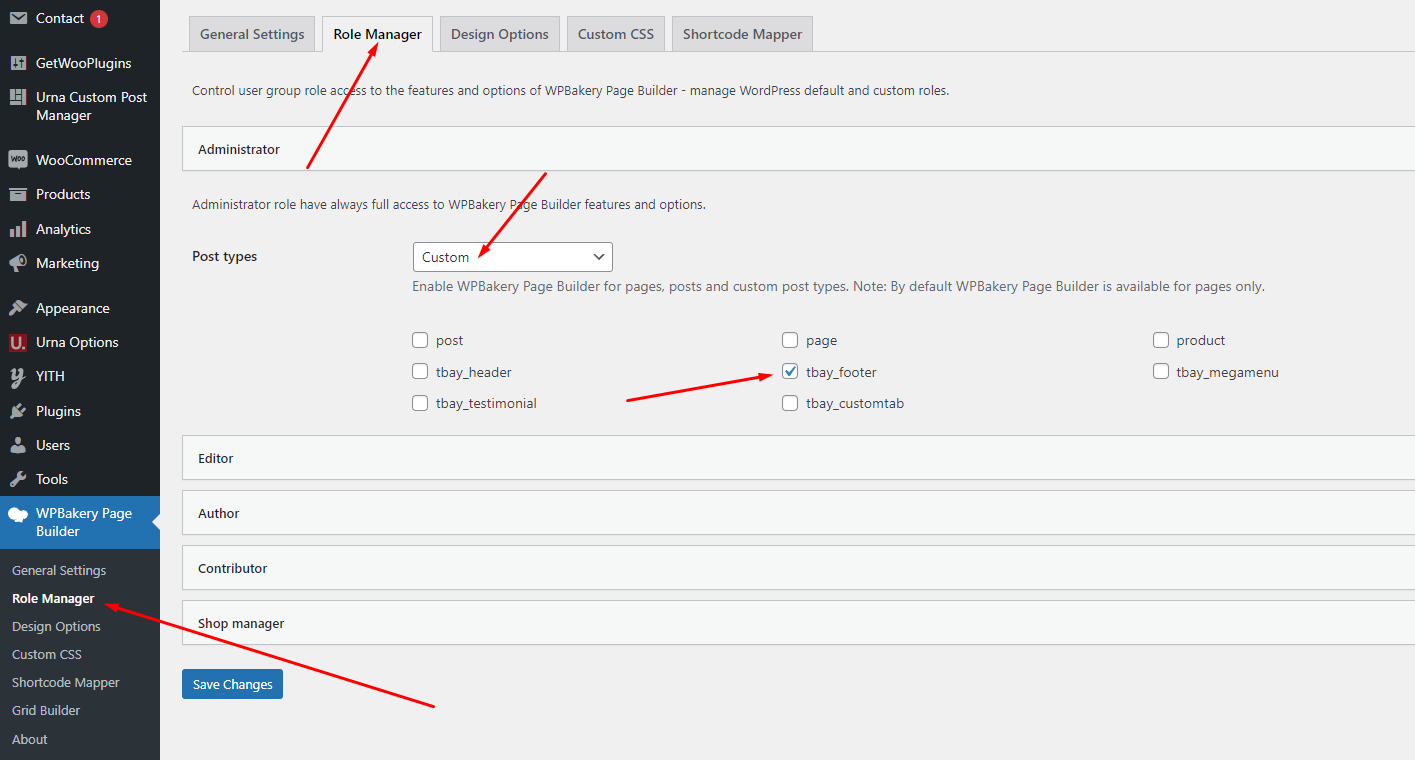Click the Users person icon
The width and height of the screenshot is (1415, 760).
point(18,445)
